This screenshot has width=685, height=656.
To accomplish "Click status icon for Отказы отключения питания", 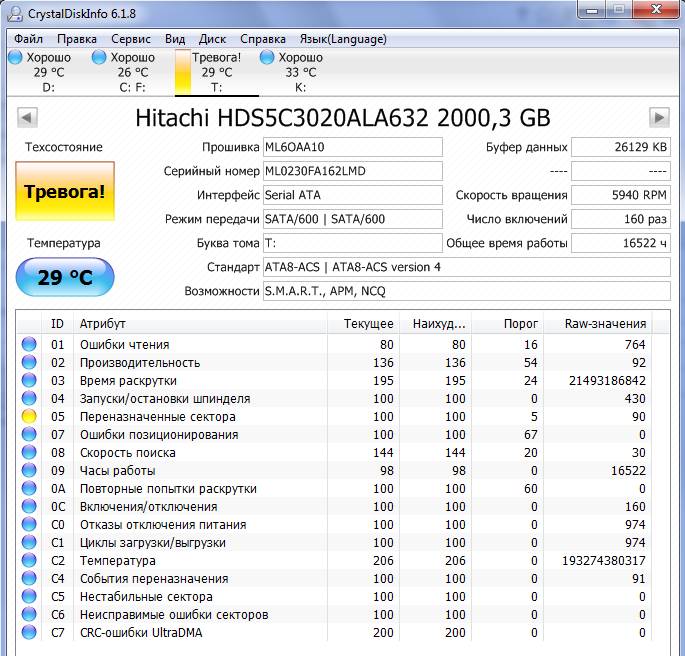I will tap(29, 524).
